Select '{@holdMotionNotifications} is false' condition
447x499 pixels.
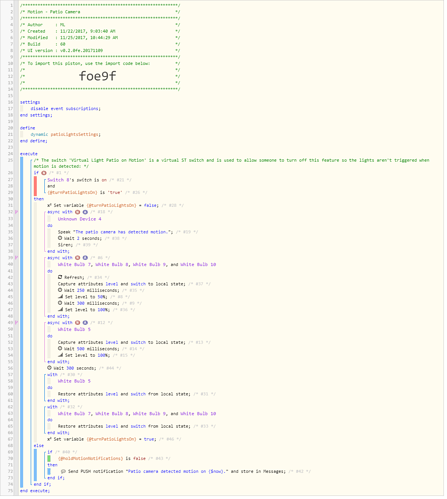pos(102,459)
